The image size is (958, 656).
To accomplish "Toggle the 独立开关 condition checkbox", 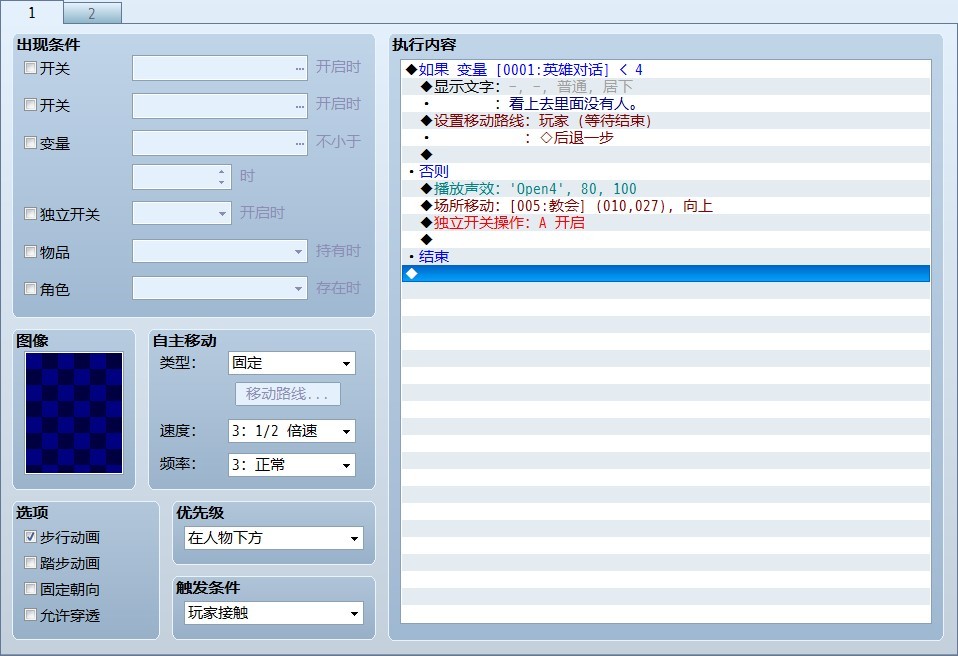I will coord(30,214).
